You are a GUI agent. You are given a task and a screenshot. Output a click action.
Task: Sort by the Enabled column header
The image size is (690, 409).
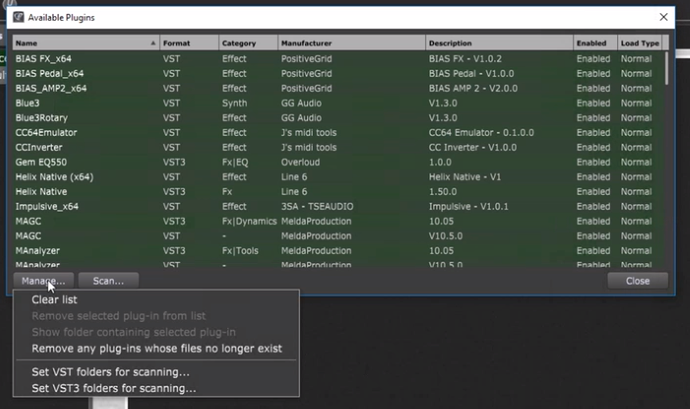(x=595, y=43)
